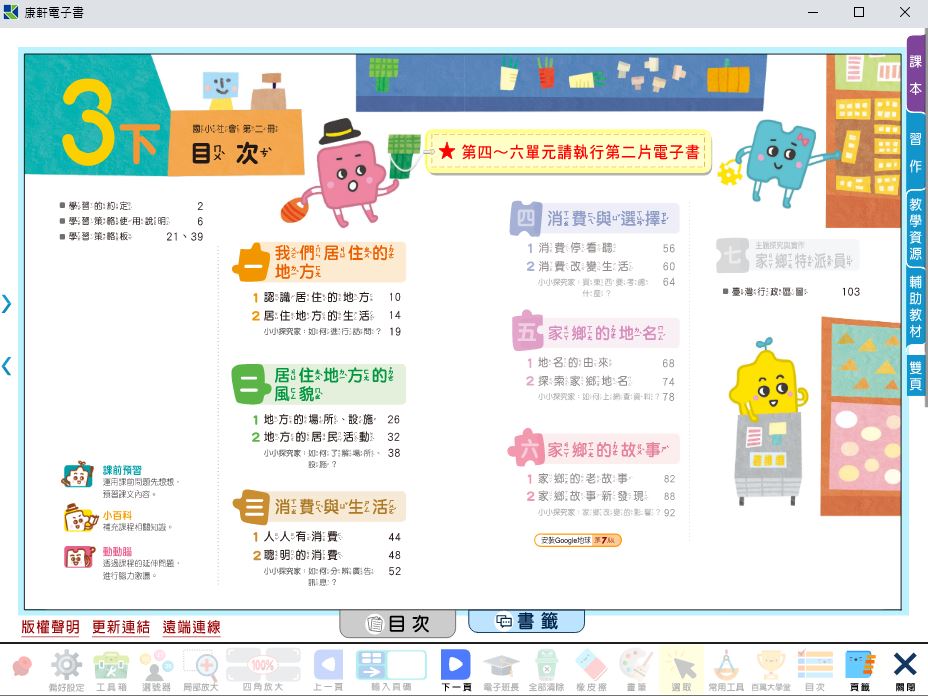Open the 目次 tab below the page
The height and width of the screenshot is (696, 928).
pyautogui.click(x=398, y=624)
